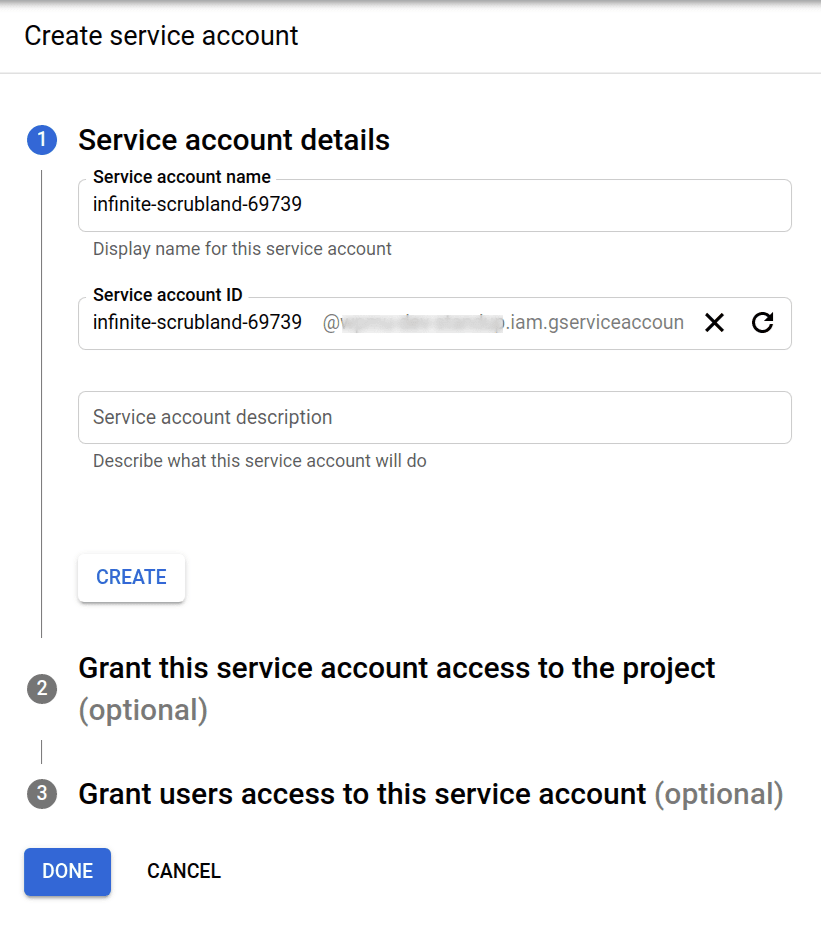Focus the Service account name field
The height and width of the screenshot is (926, 821).
point(435,205)
